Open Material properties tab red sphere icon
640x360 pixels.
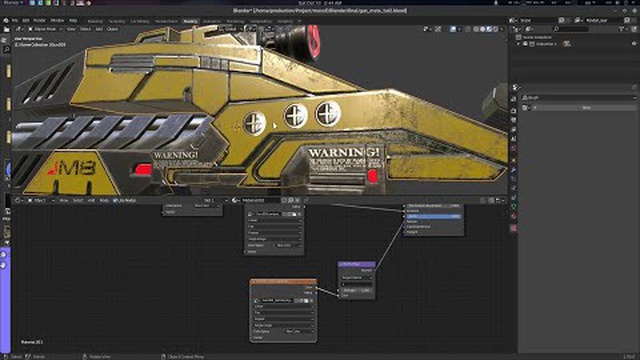514,216
